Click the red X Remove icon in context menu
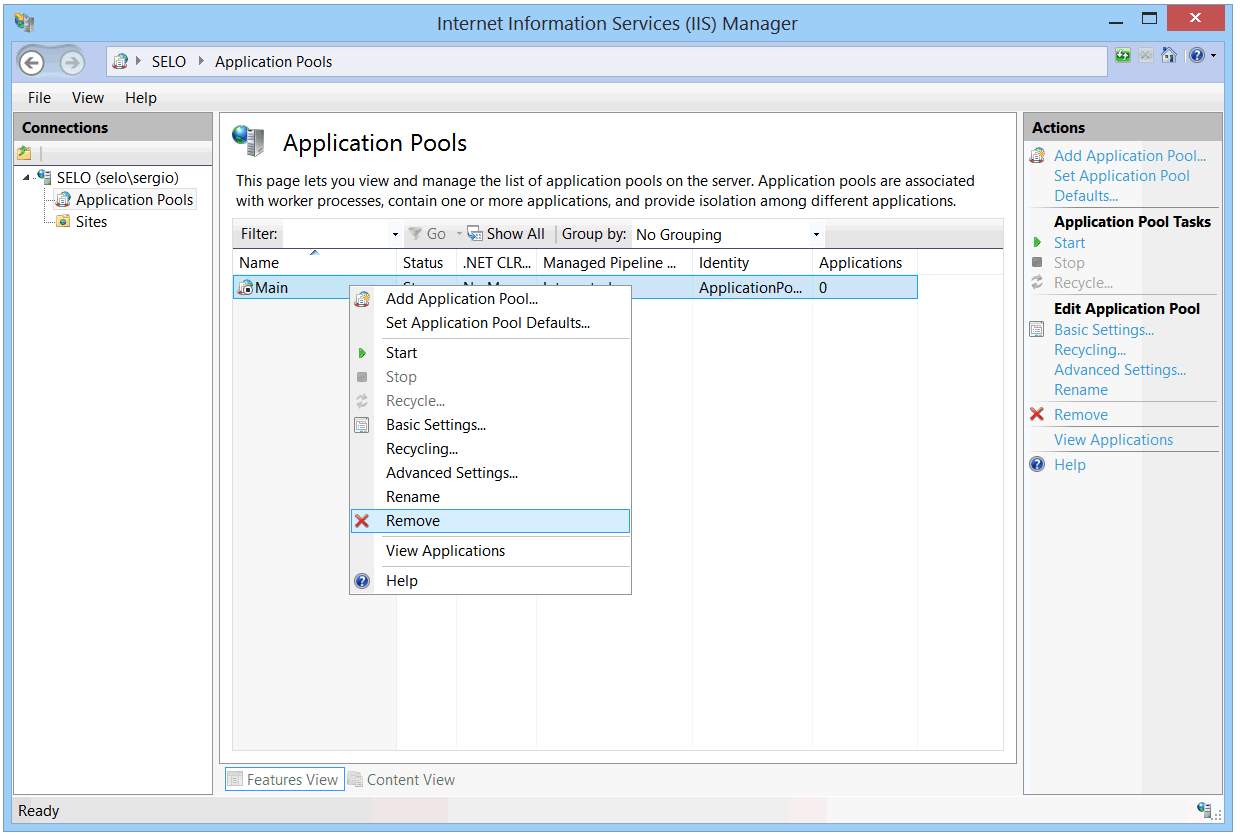1240x836 pixels. click(x=362, y=521)
